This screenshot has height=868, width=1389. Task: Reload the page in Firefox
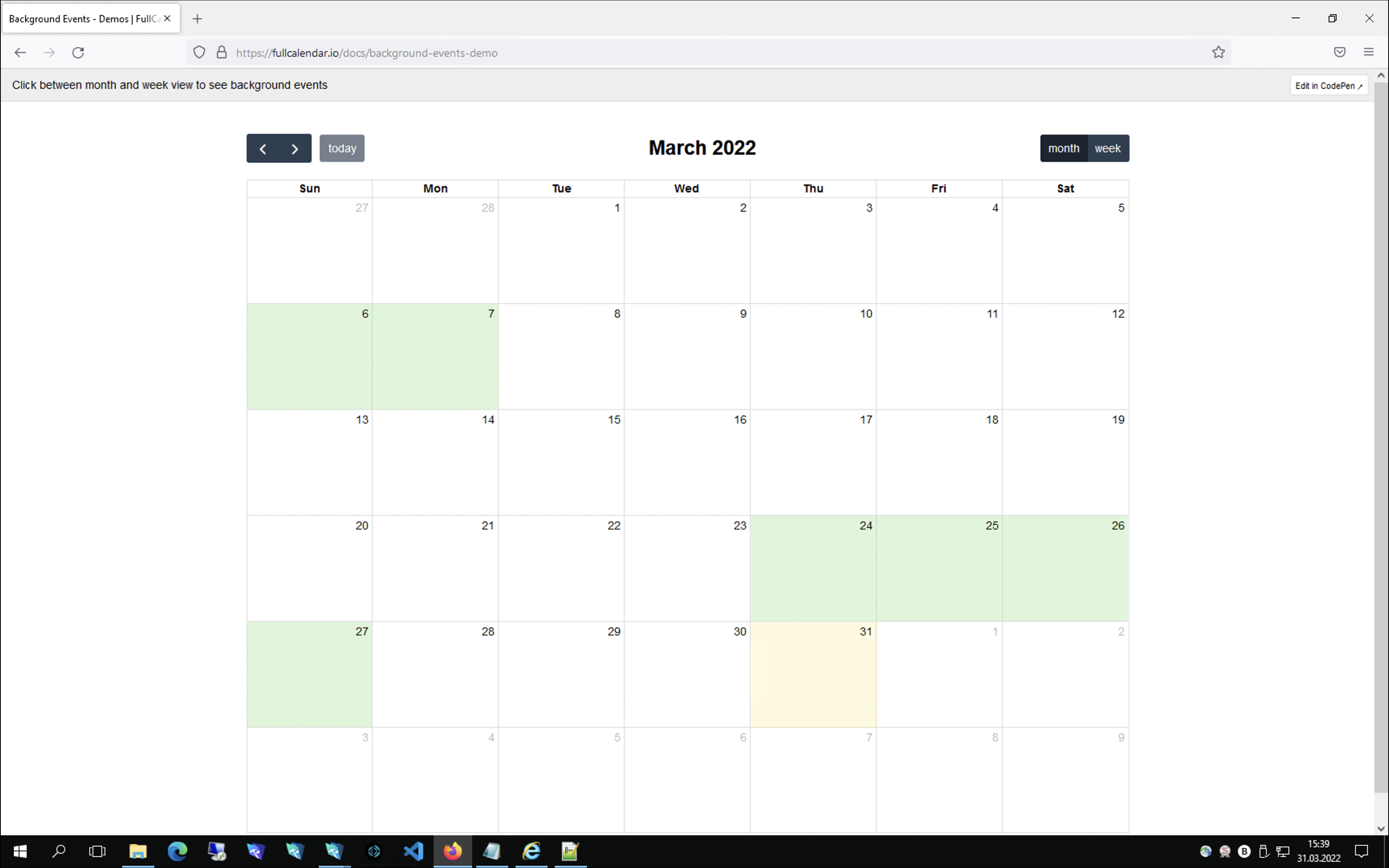coord(78,53)
